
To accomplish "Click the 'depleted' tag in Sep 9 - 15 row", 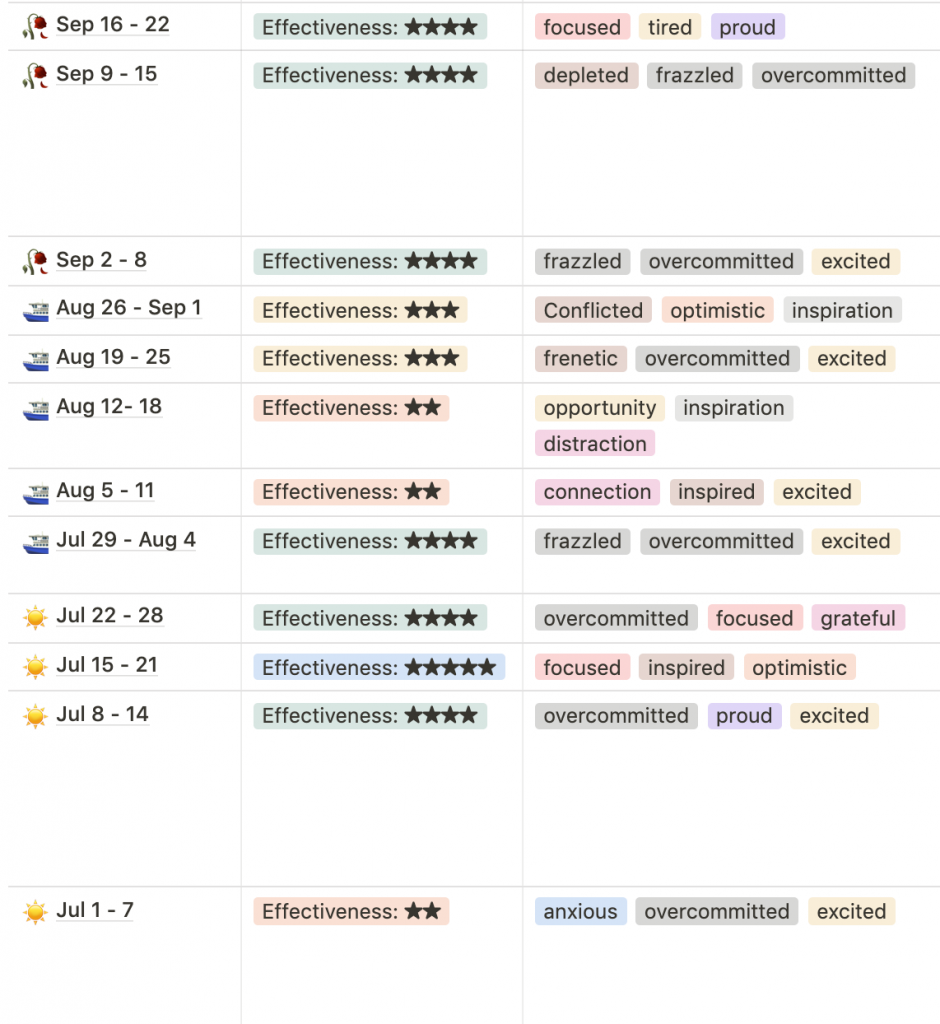I will (x=586, y=76).
